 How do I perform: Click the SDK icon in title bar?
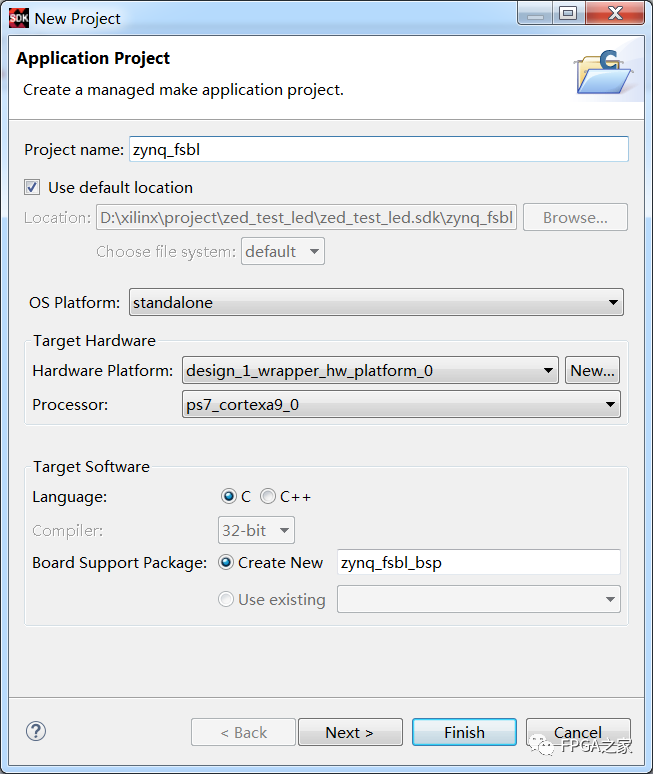(19, 17)
